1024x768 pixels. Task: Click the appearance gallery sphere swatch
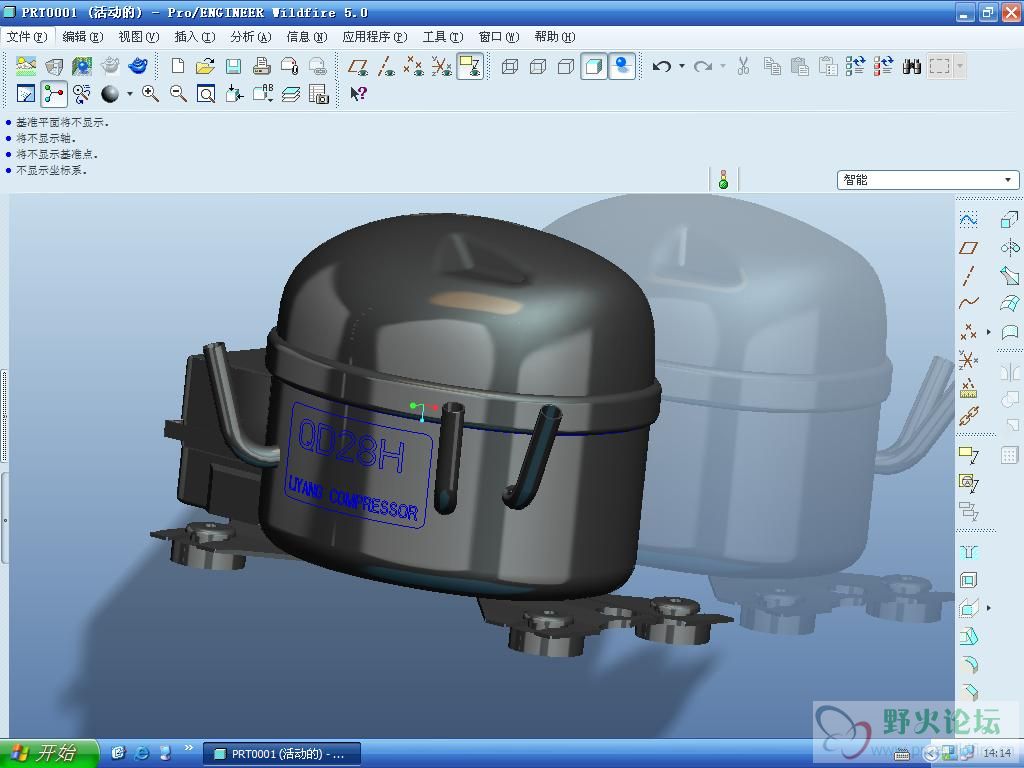pos(110,94)
